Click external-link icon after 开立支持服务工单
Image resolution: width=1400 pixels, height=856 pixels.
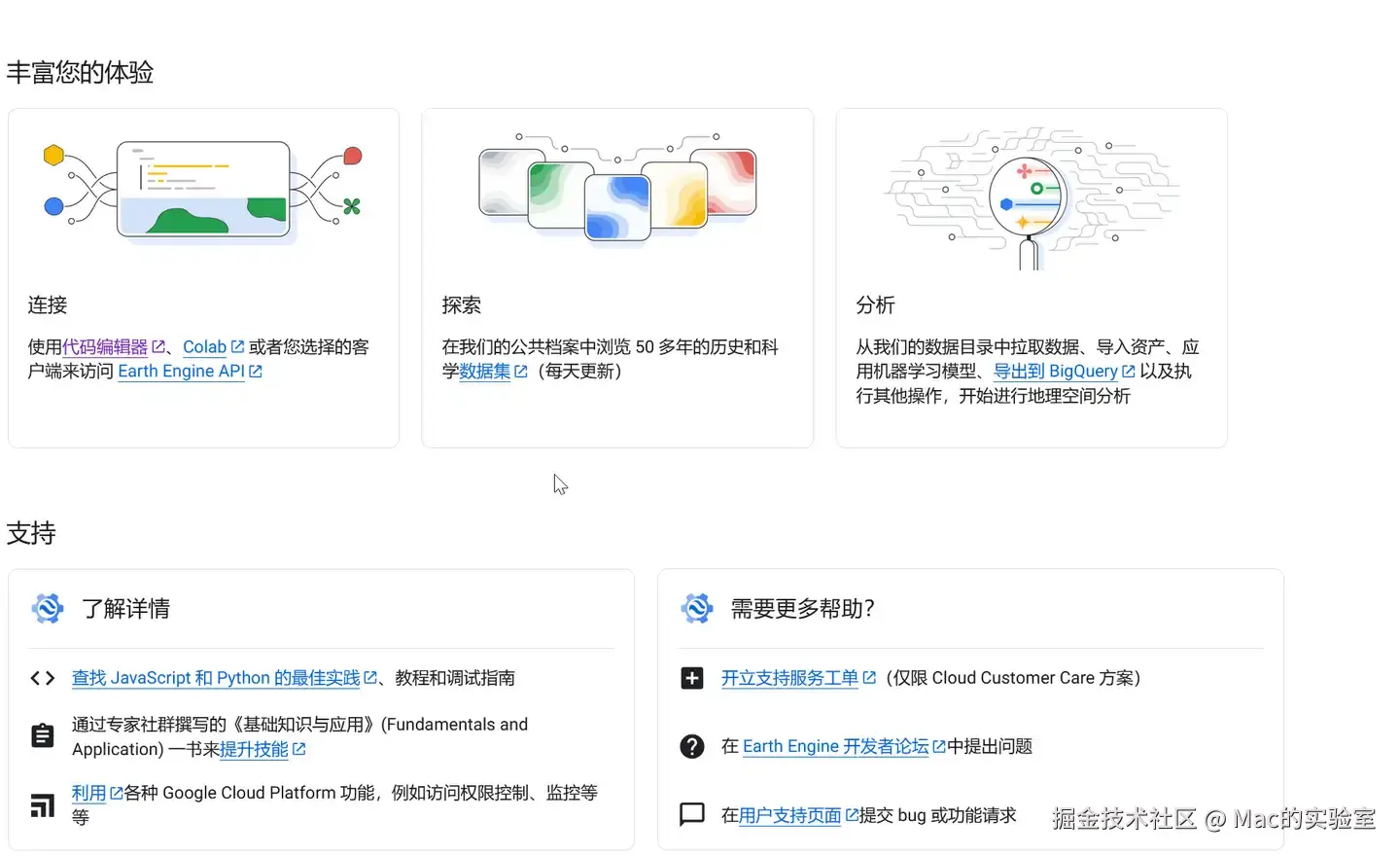point(869,677)
